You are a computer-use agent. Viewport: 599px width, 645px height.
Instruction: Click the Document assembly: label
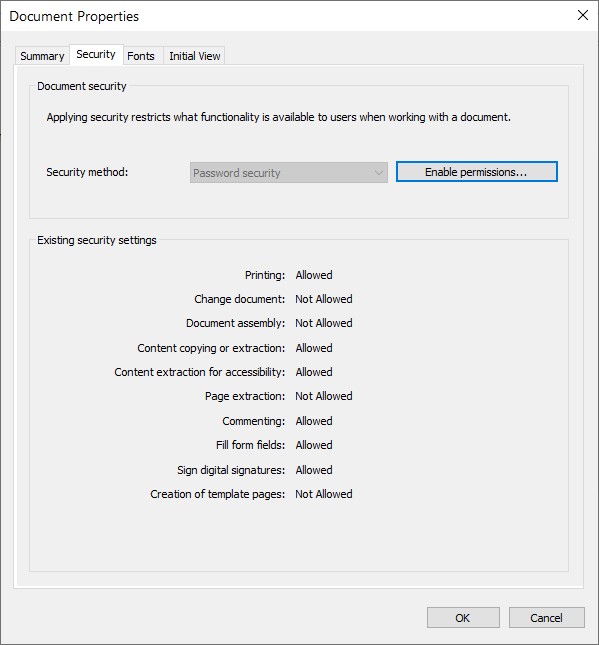(x=235, y=323)
